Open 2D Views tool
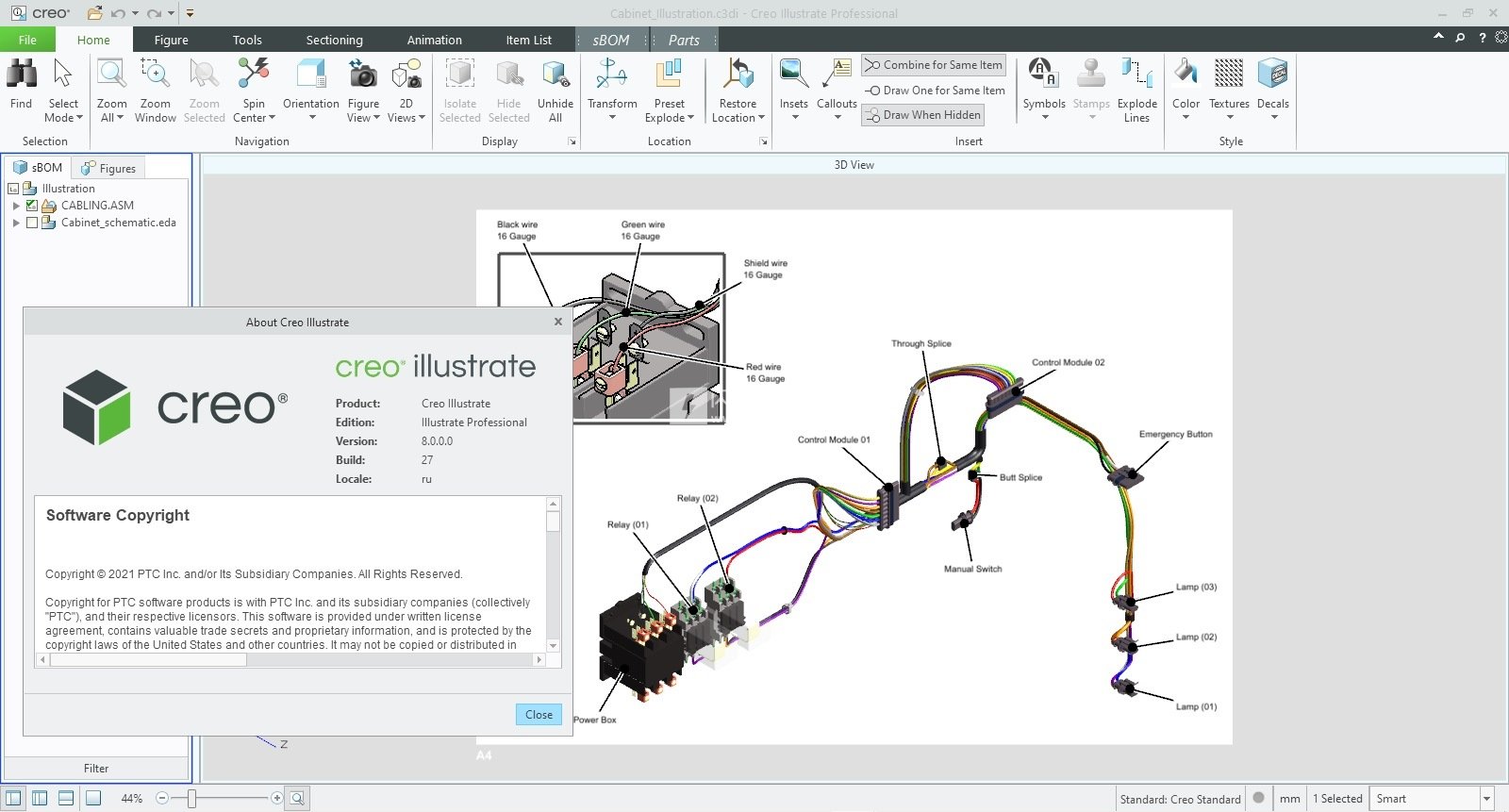Screen dimensions: 1509x812 coord(406,90)
